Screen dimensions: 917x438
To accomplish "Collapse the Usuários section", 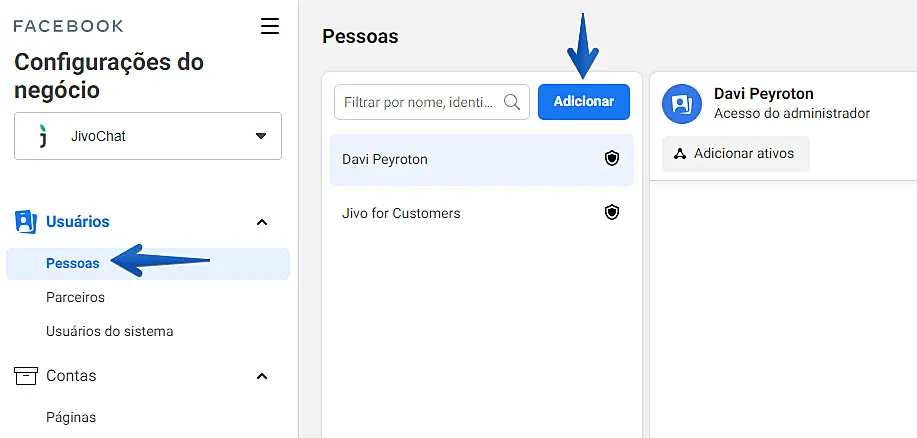I will click(262, 222).
